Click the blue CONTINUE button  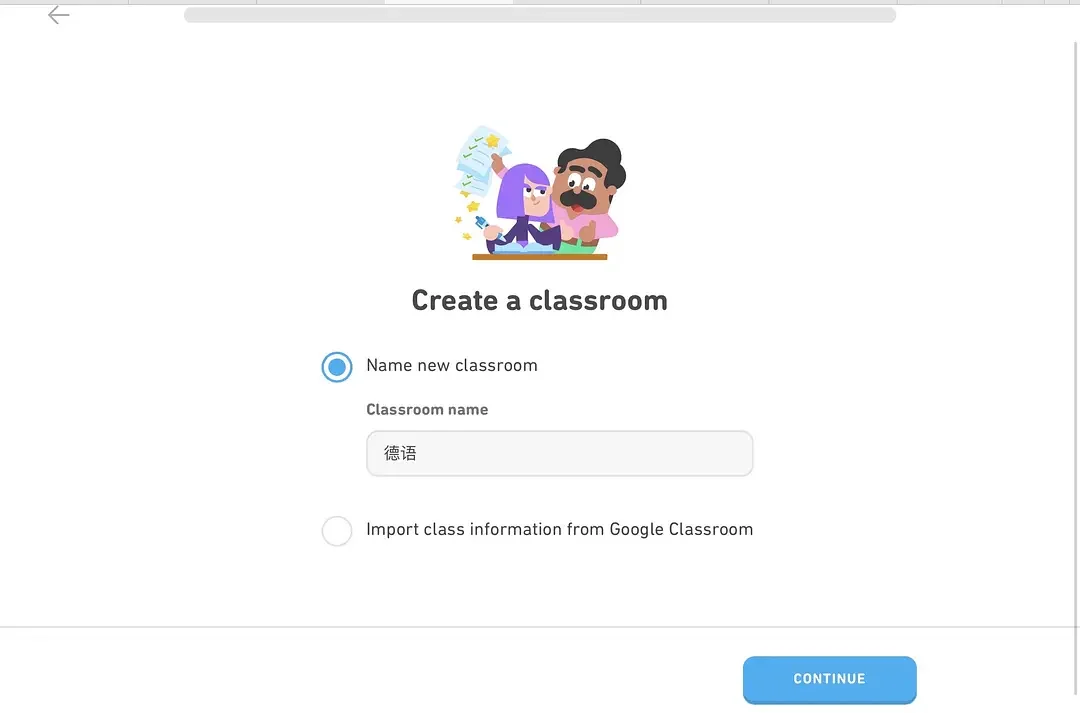coord(829,679)
